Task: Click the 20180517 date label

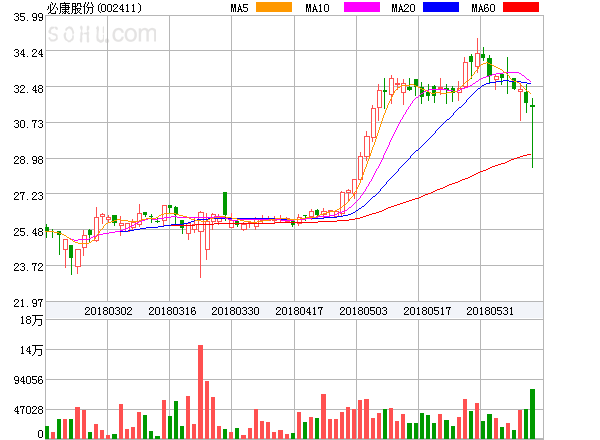Action: 427,311
